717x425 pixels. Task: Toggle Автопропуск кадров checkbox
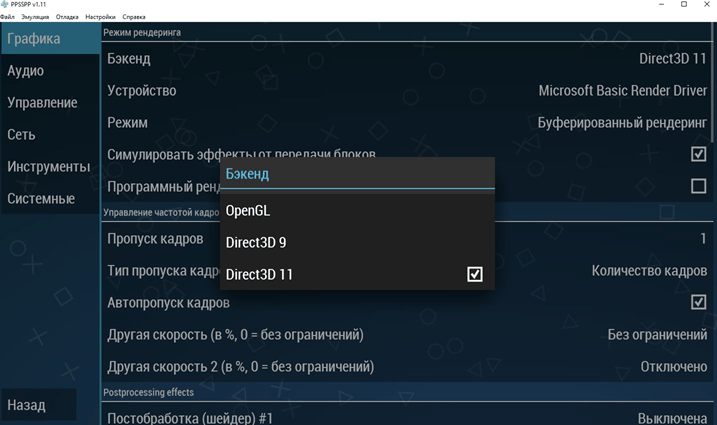point(698,302)
